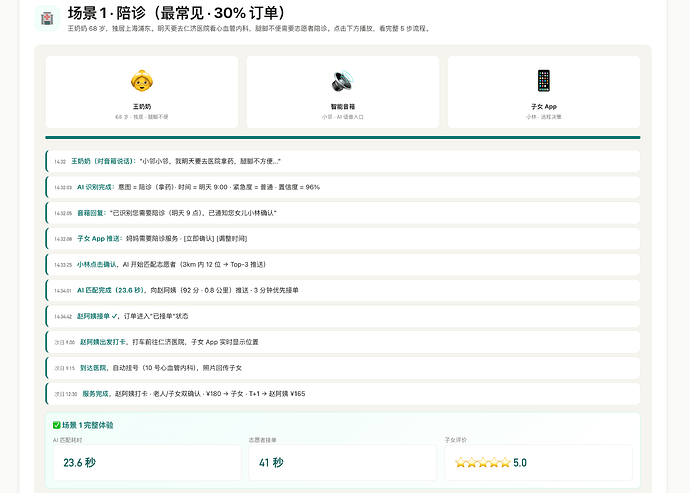Click the 场景 1 · 陪诊 heading
This screenshot has height=493, width=690.
176,13
